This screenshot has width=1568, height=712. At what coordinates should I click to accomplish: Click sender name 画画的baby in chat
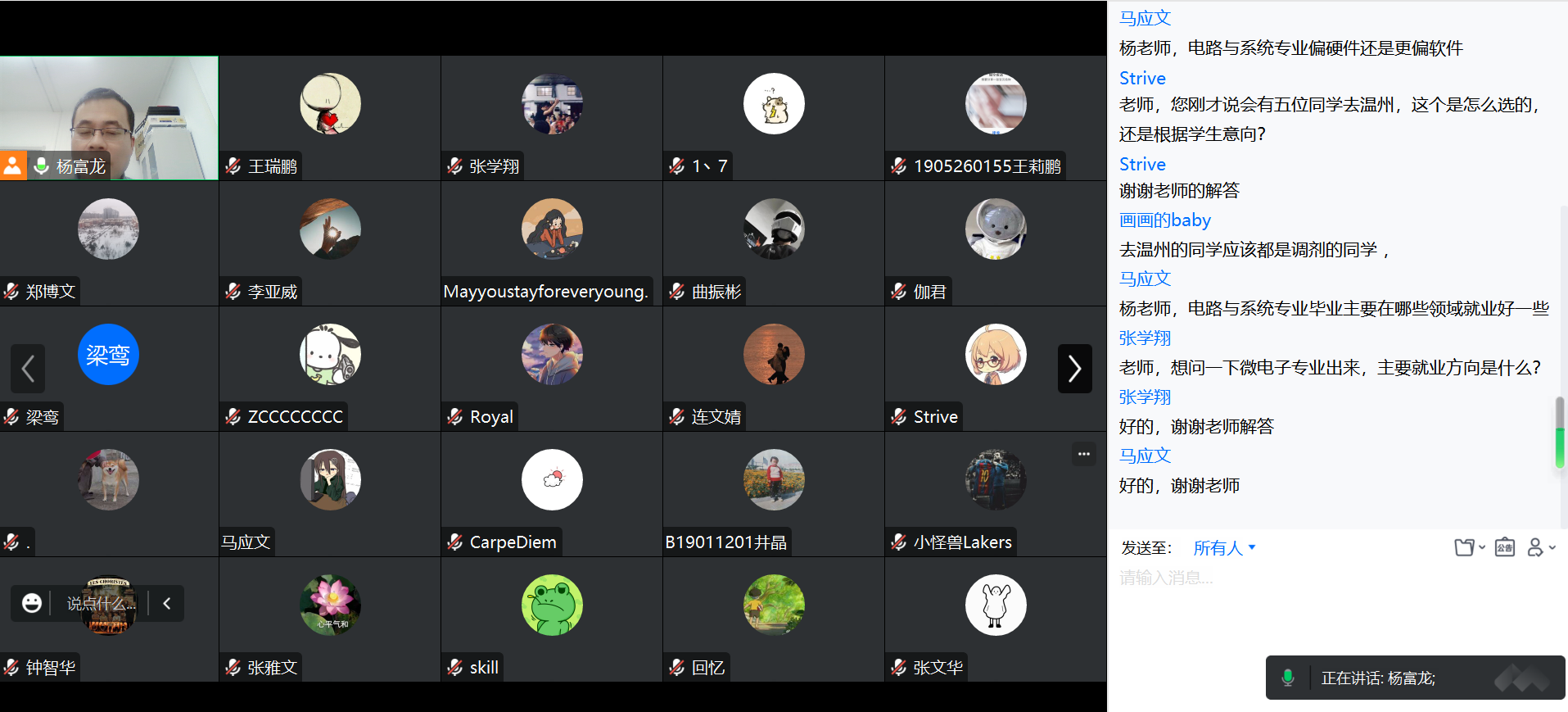(1164, 220)
